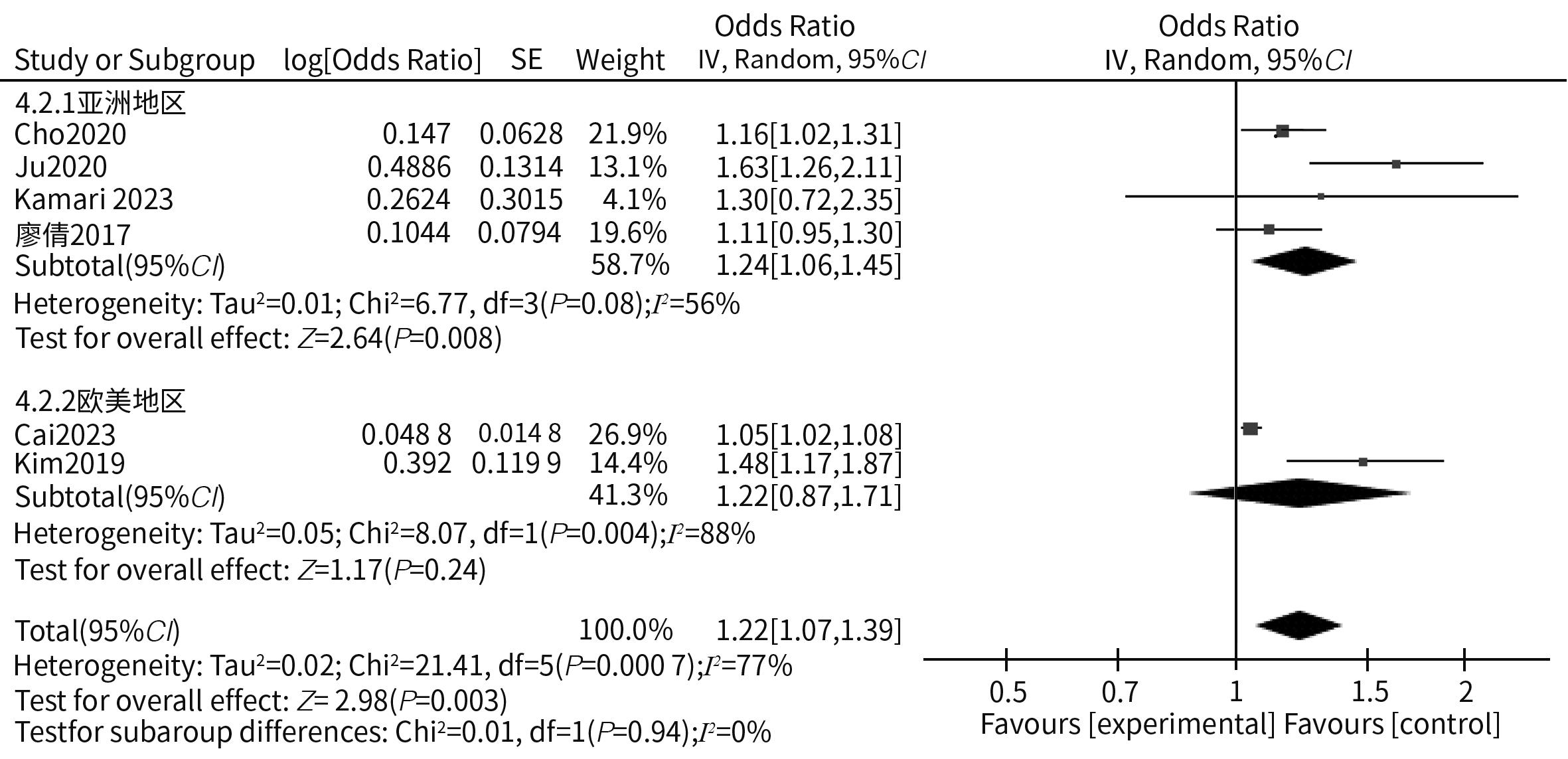Screen dimensions: 1568x759
Task: Click the Favours [experimental] axis label
Action: pyautogui.click(x=1127, y=724)
